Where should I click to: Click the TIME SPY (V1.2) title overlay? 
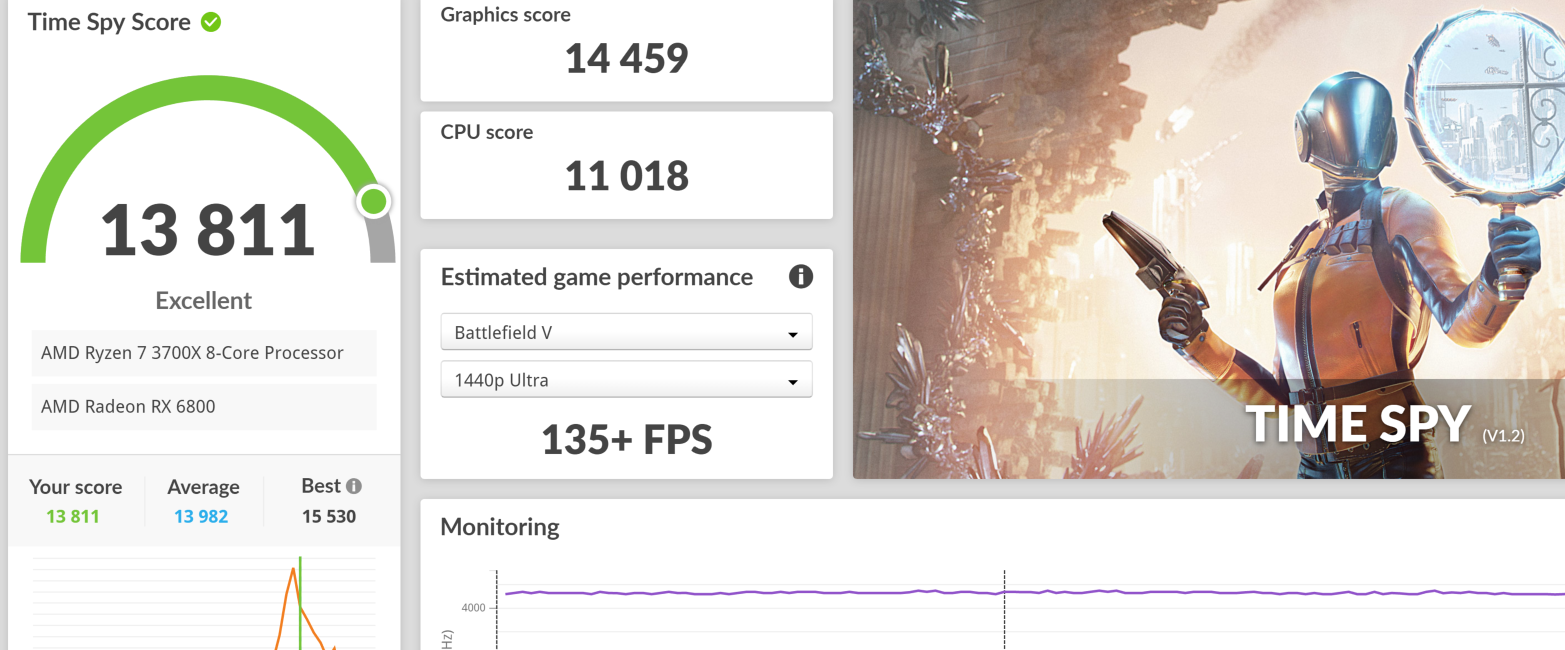pyautogui.click(x=1385, y=424)
